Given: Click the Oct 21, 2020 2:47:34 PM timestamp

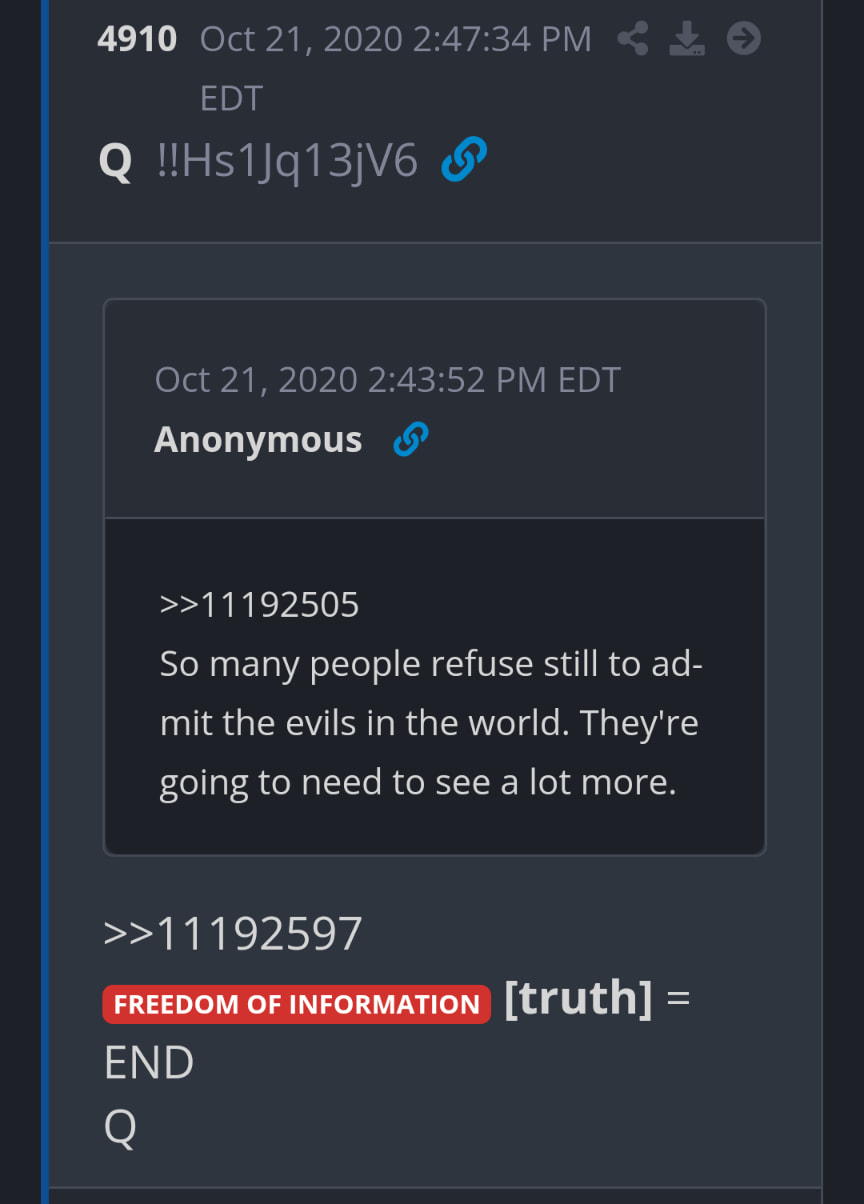Looking at the screenshot, I should tap(396, 39).
